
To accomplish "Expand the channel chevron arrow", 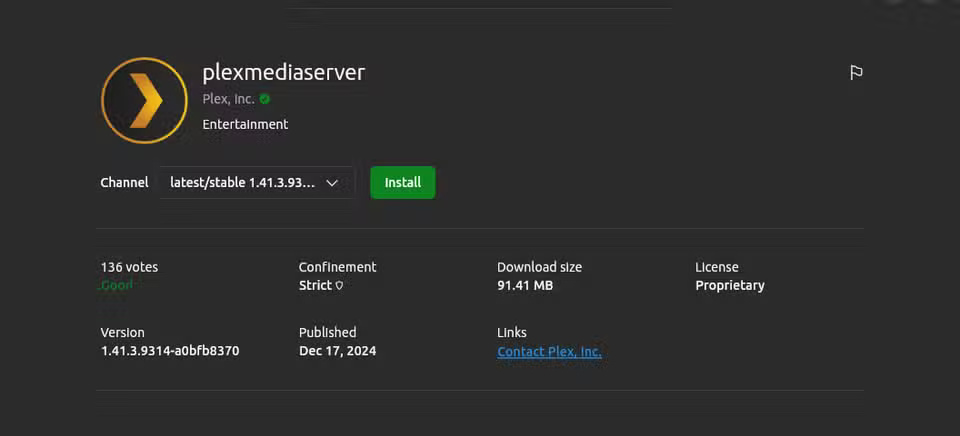I will tap(333, 183).
